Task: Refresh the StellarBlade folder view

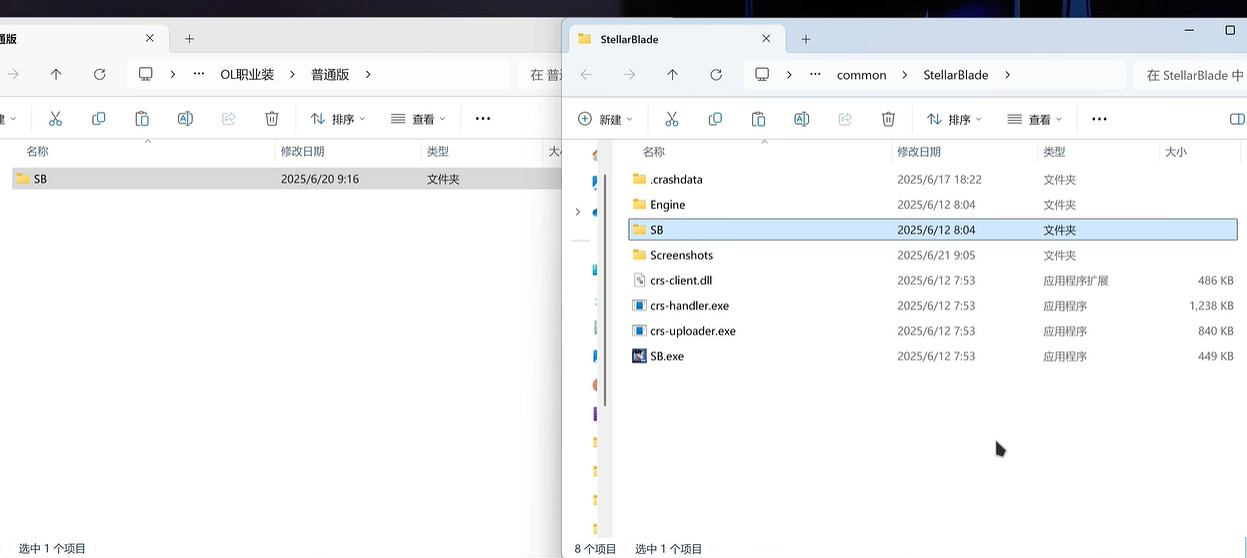Action: [716, 75]
